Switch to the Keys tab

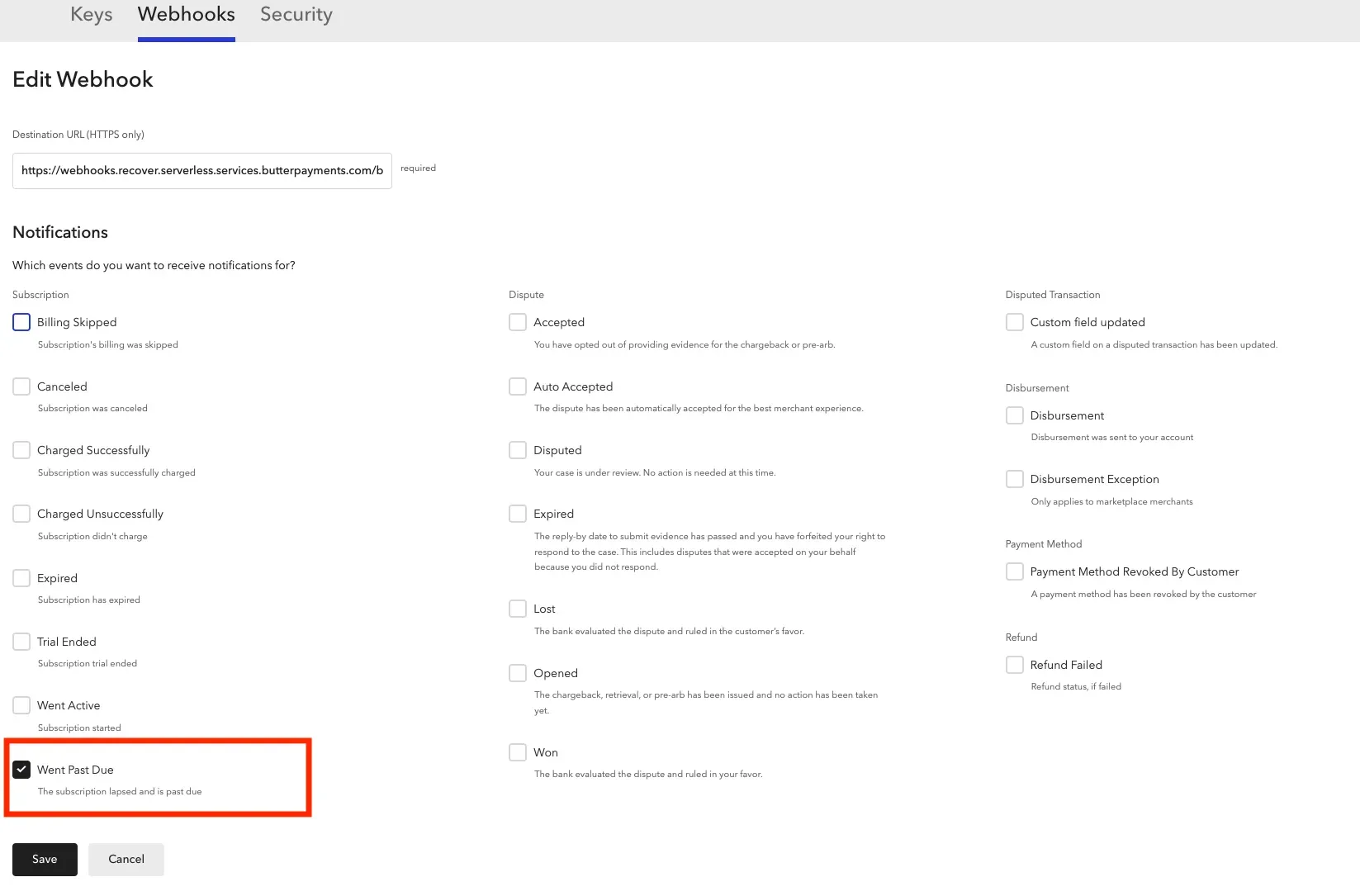[x=91, y=15]
